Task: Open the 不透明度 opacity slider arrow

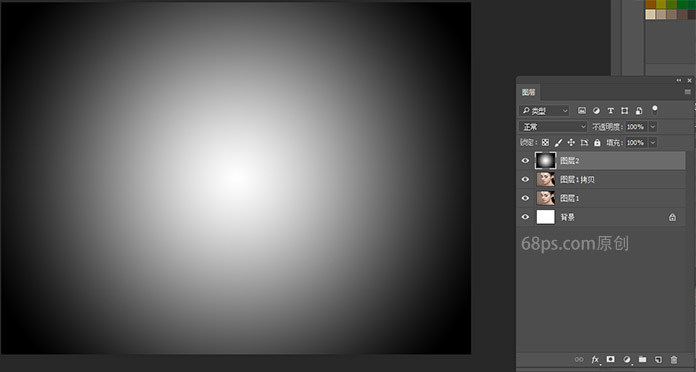Action: pyautogui.click(x=652, y=127)
